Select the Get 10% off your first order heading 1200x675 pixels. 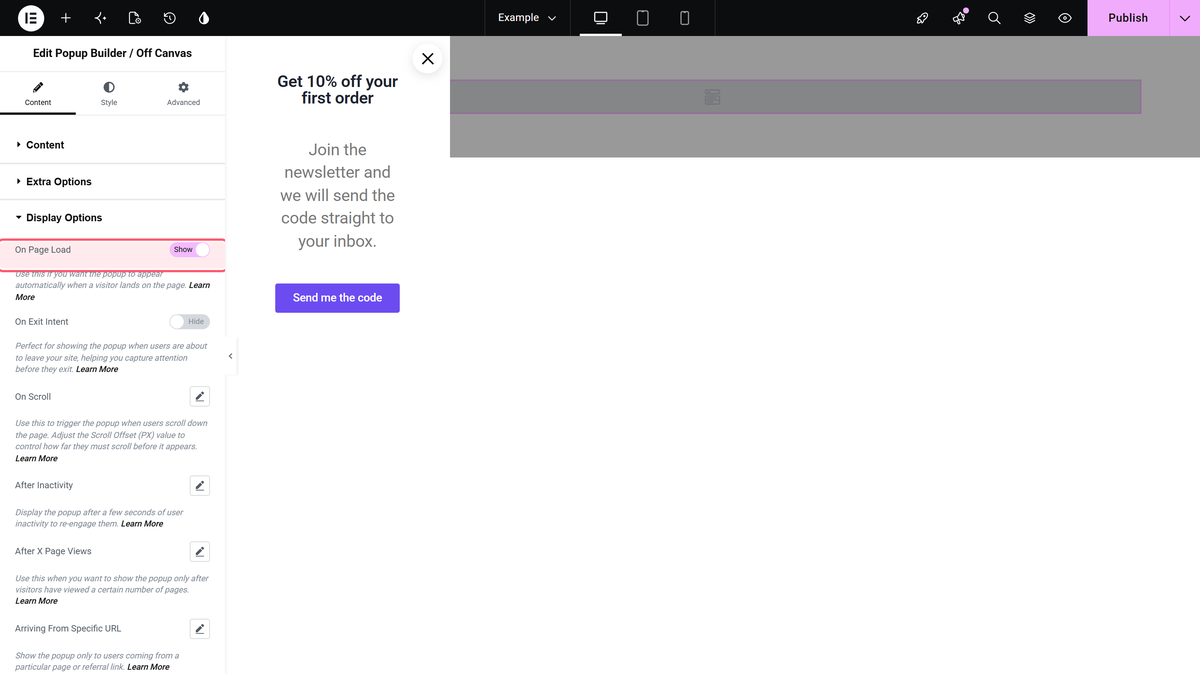pyautogui.click(x=337, y=90)
